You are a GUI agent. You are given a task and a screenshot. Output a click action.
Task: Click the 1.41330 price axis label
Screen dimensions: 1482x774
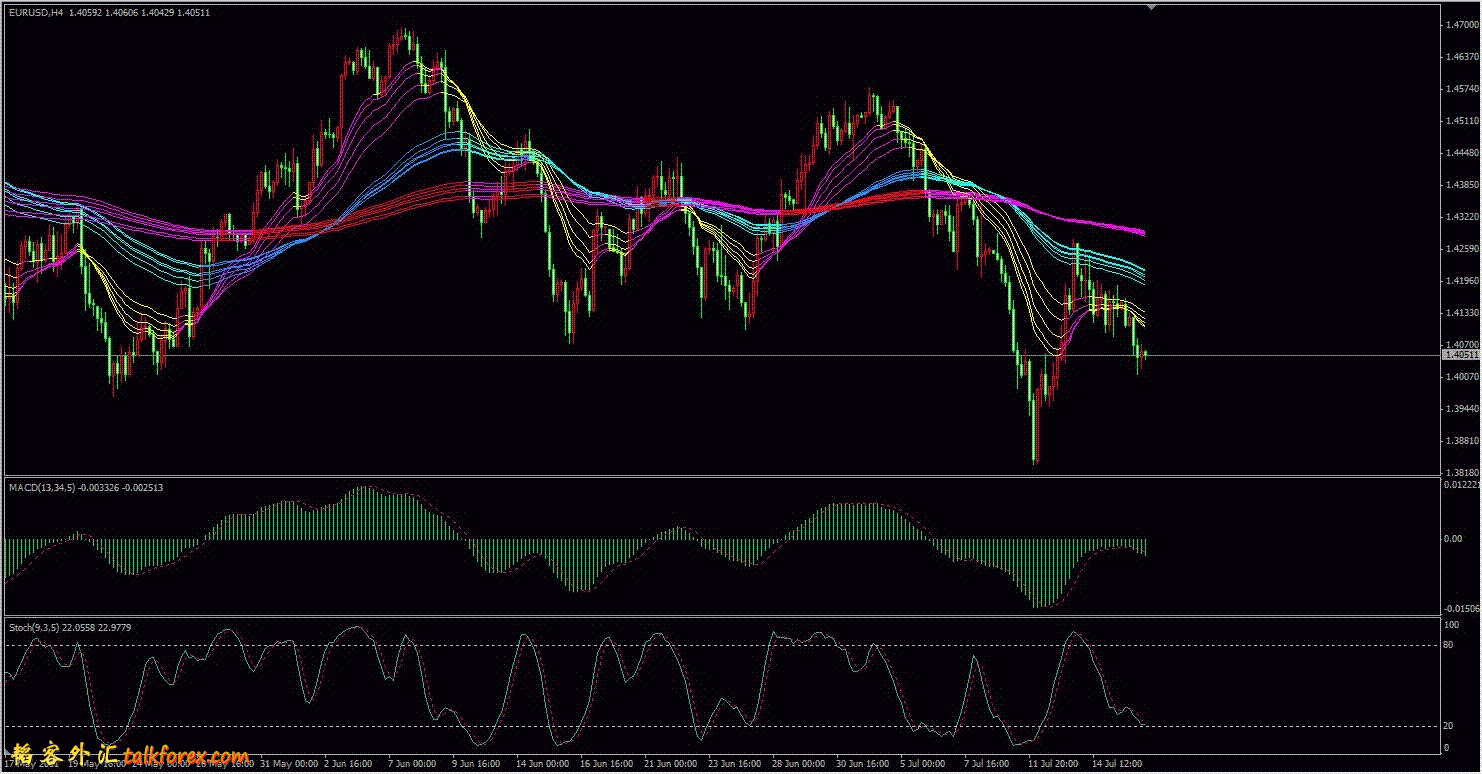pos(1462,312)
